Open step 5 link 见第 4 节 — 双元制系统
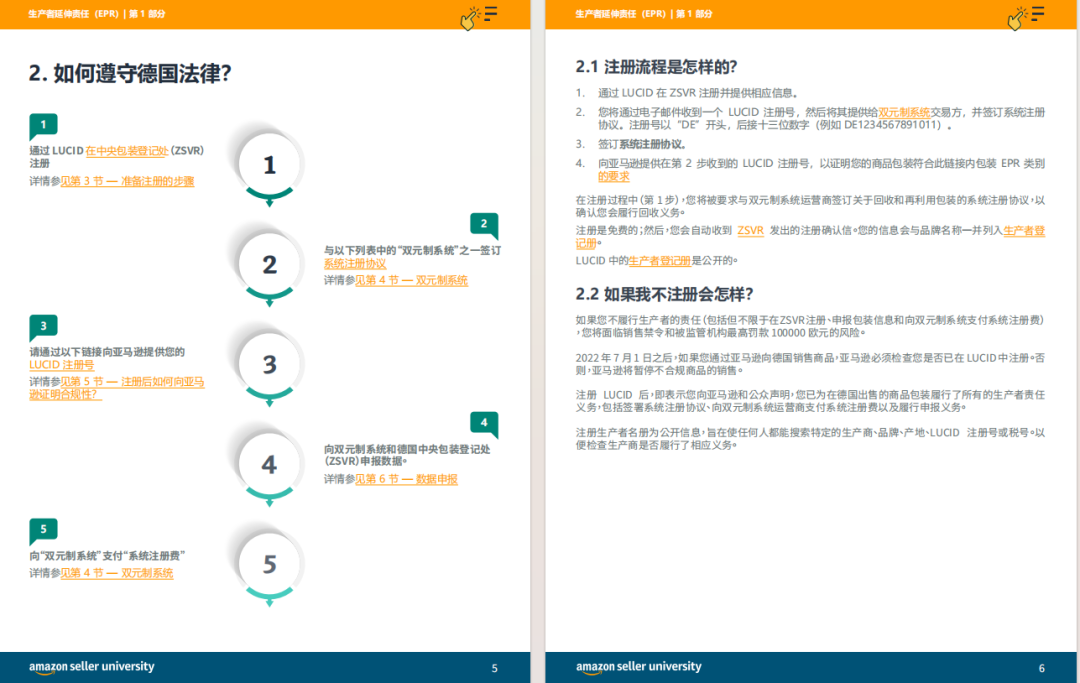Image resolution: width=1080 pixels, height=683 pixels. click(x=117, y=573)
